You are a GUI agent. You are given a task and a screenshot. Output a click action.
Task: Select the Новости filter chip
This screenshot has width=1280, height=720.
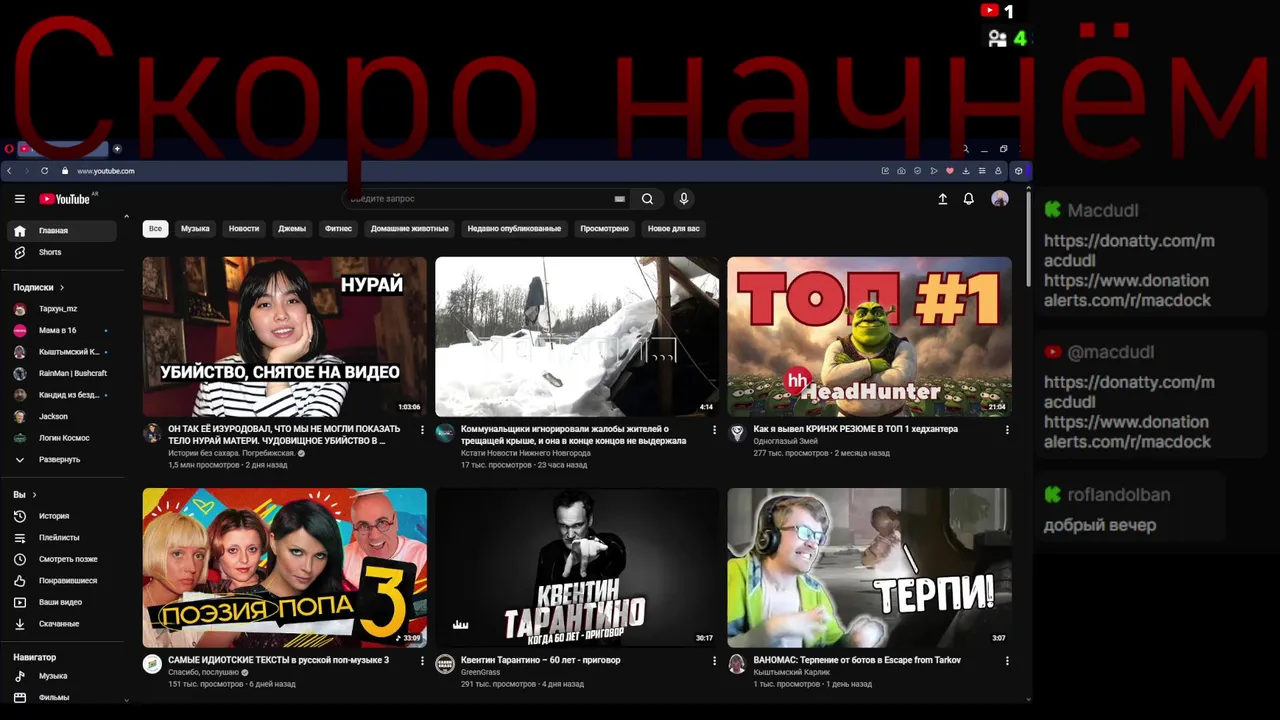244,229
